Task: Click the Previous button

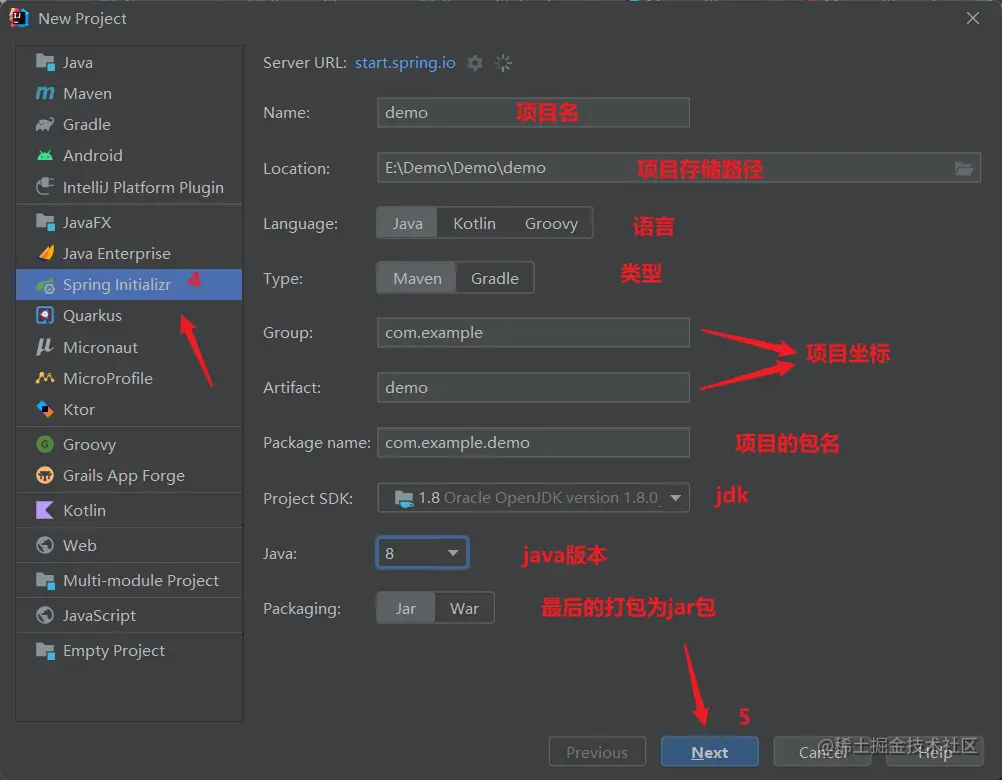Action: coord(597,752)
